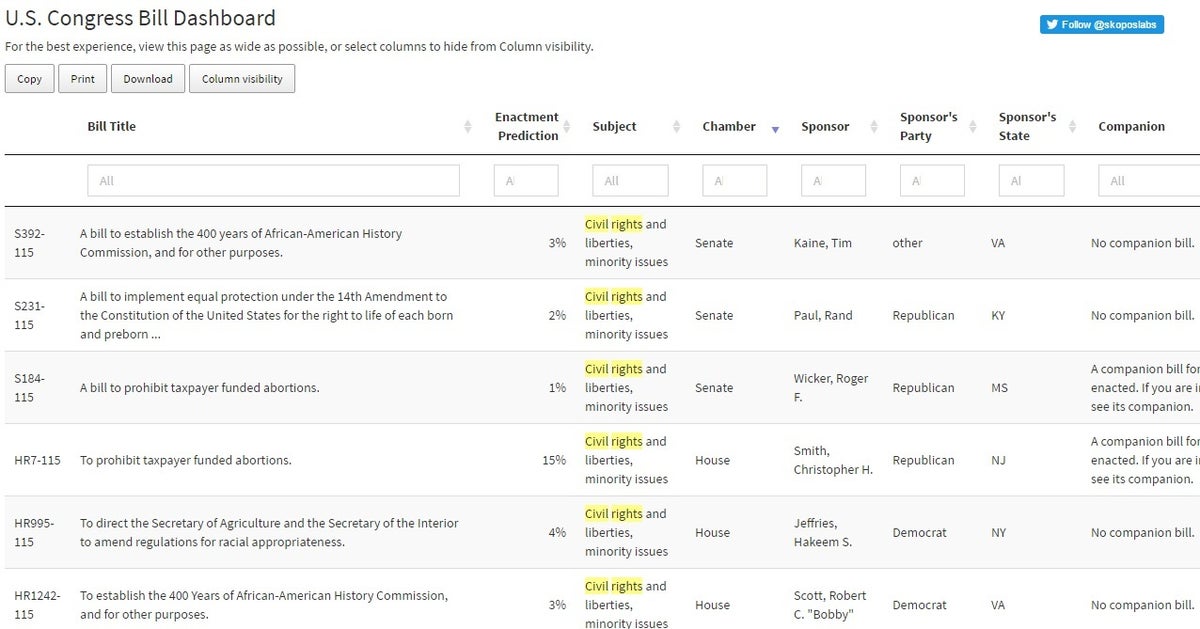
Task: Click the 15% enactment prediction value
Action: tap(554, 460)
